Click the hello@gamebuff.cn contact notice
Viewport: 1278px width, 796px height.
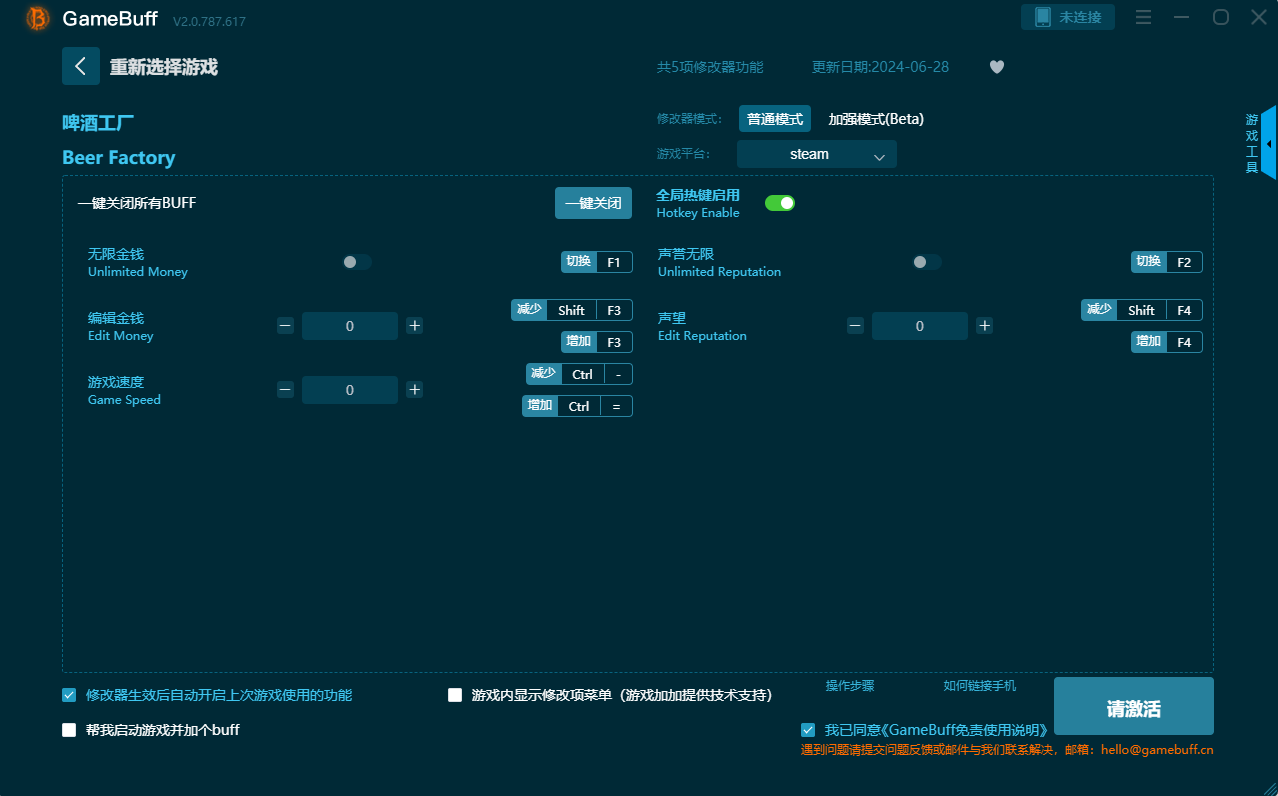1007,749
